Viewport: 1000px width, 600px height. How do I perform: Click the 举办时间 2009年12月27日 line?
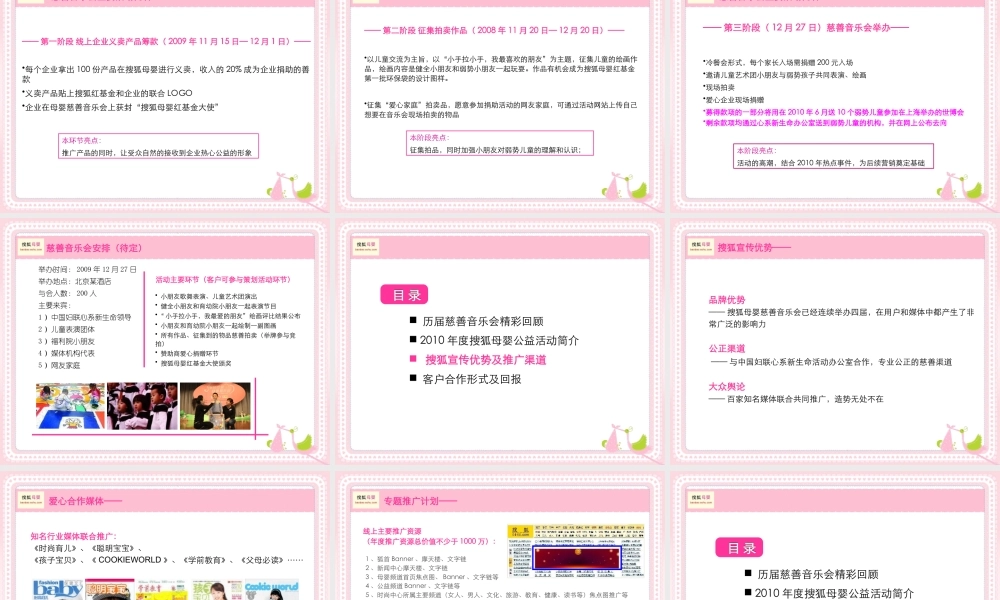tap(87, 270)
